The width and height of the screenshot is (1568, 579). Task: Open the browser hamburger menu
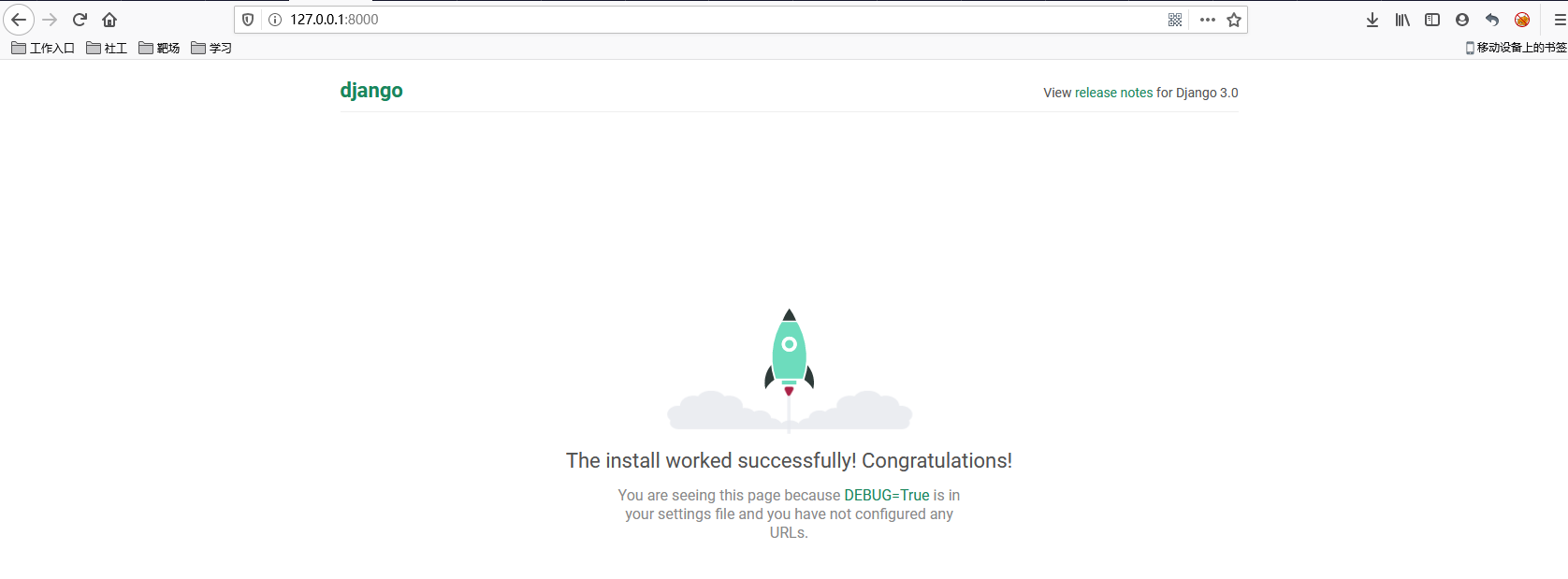click(x=1560, y=20)
